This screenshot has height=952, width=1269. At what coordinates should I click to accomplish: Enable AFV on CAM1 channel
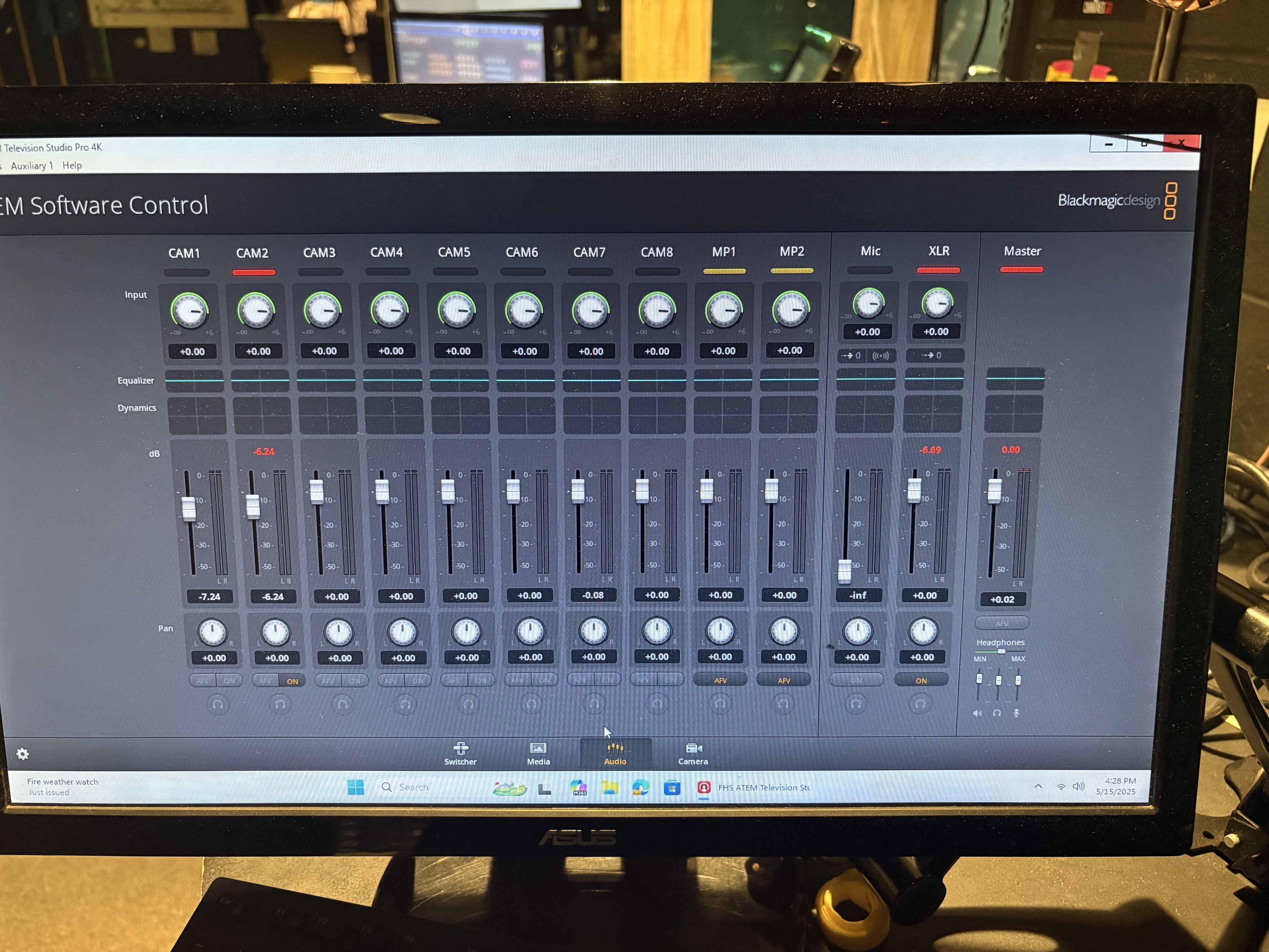click(x=202, y=681)
